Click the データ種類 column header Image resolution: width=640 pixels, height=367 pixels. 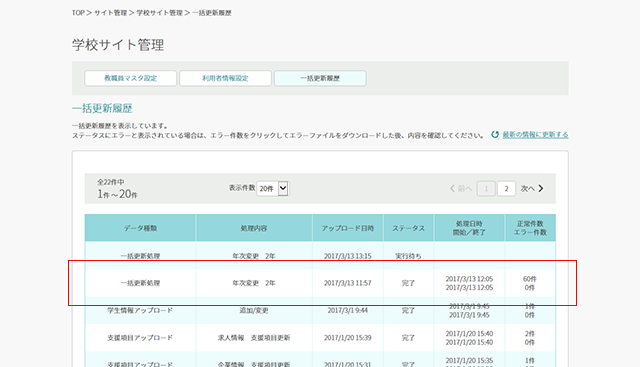tap(140, 228)
